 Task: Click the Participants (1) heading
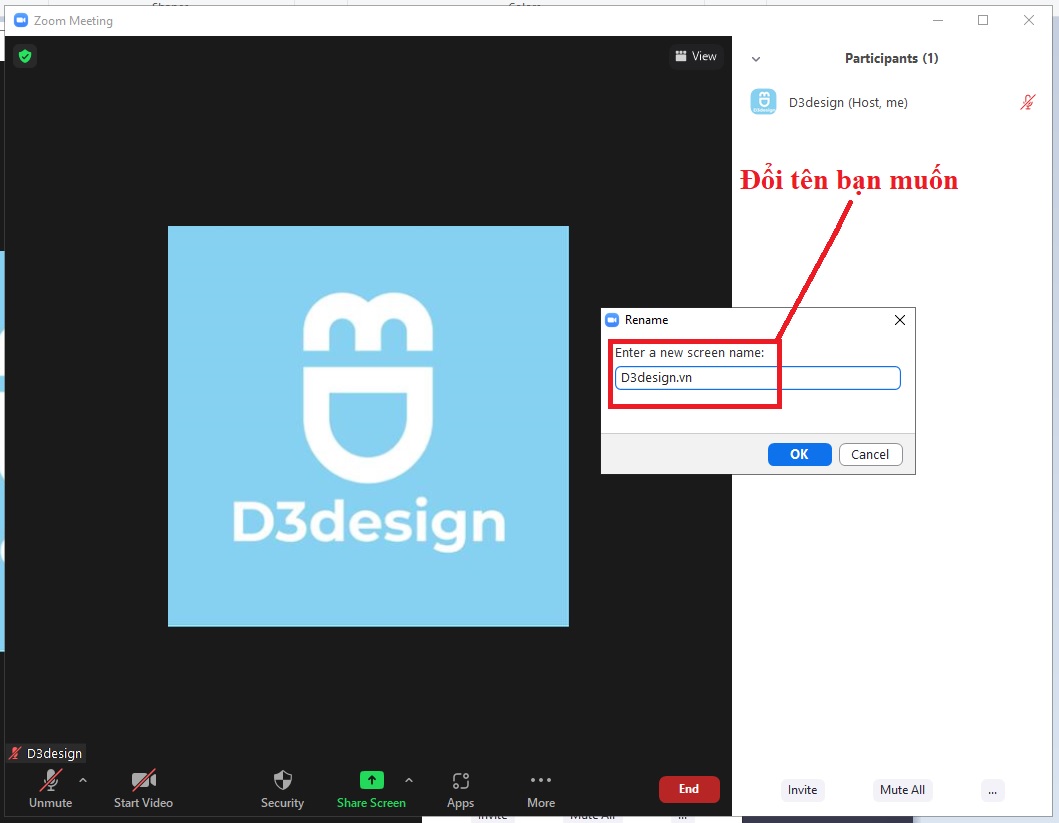[x=892, y=59]
